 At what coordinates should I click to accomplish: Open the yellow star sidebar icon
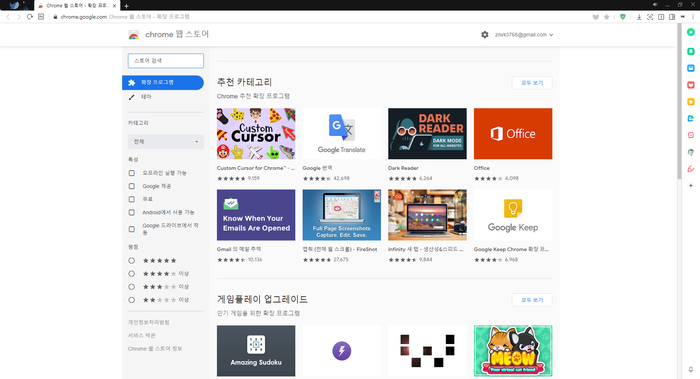[691, 102]
